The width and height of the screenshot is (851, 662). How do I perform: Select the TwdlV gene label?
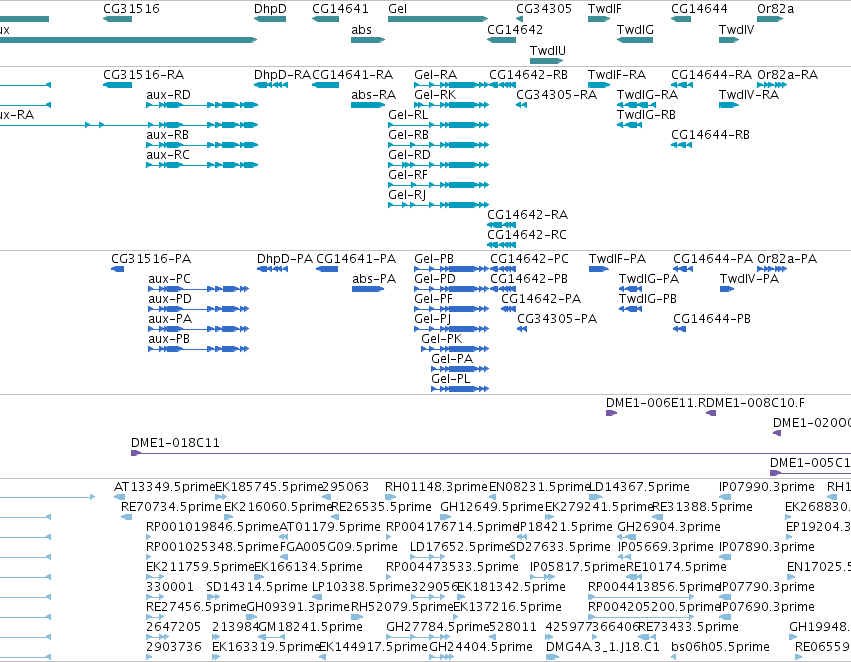pos(736,30)
